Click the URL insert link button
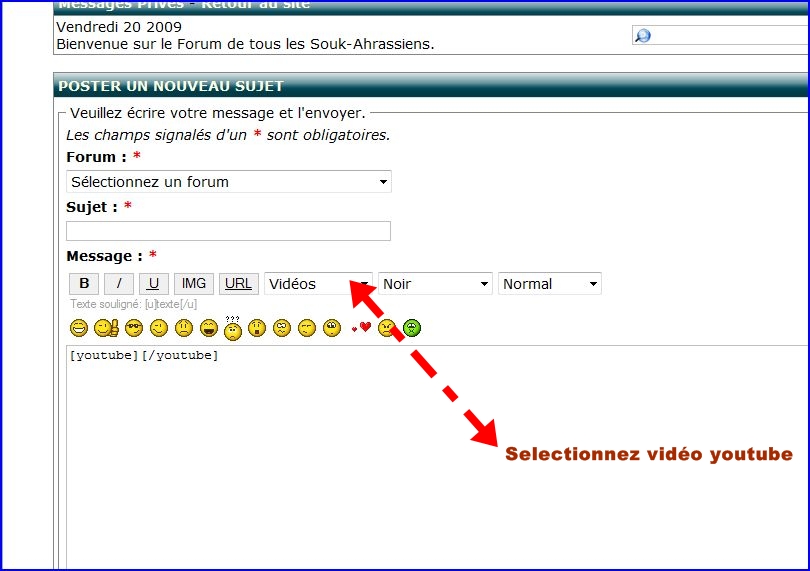This screenshot has width=810, height=571. click(x=238, y=284)
